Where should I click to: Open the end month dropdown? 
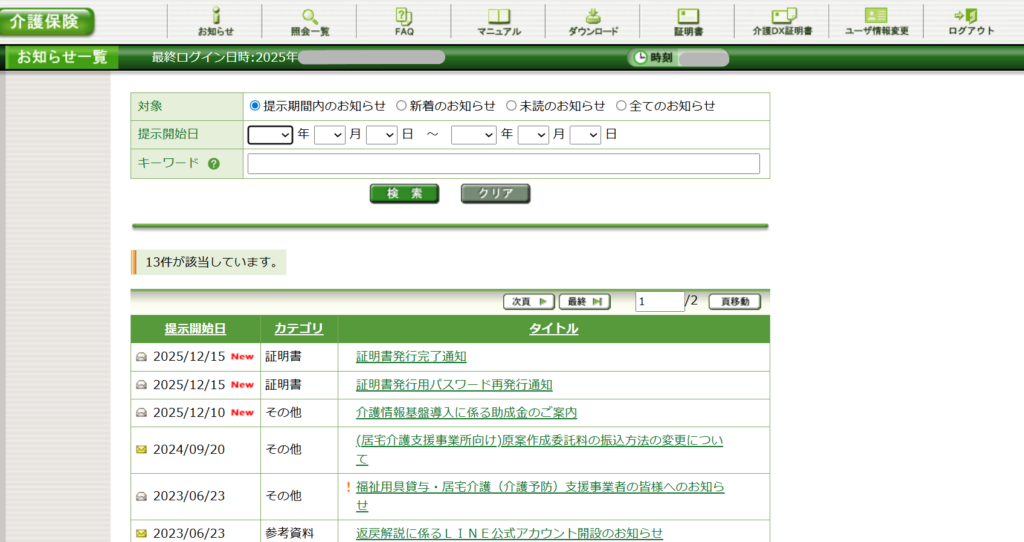coord(533,135)
